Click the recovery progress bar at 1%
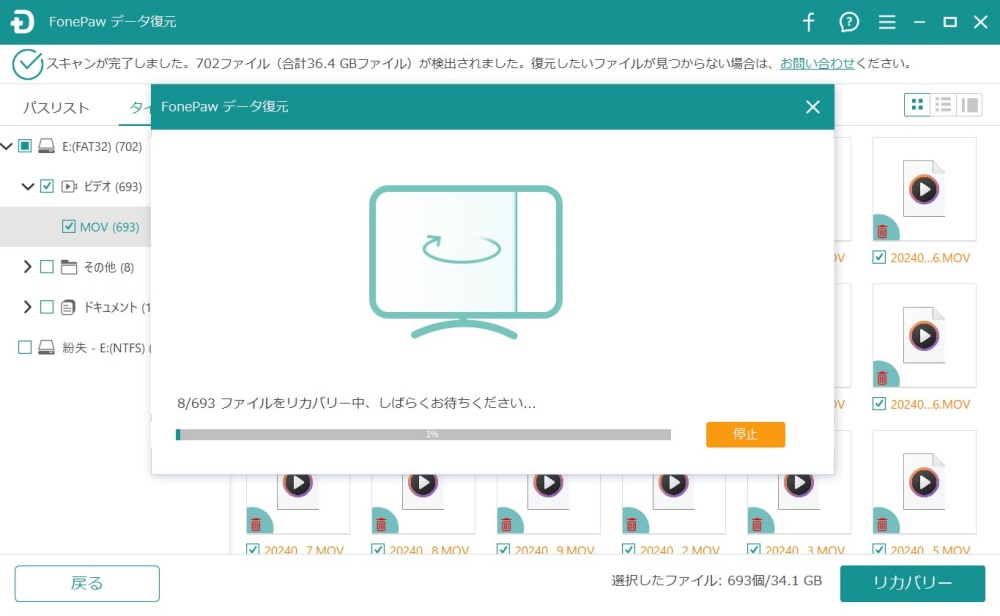Screen dimensions: 1000x616 coord(423,434)
